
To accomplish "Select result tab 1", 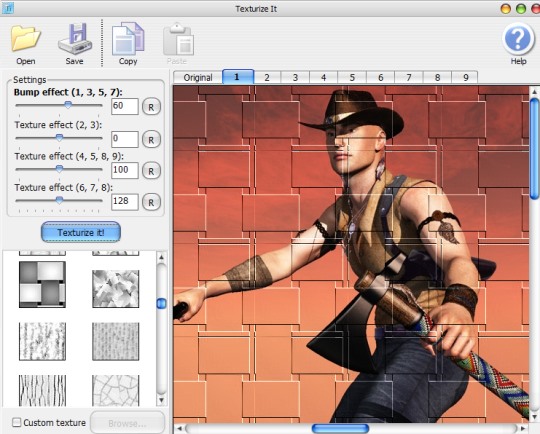I will (238, 77).
